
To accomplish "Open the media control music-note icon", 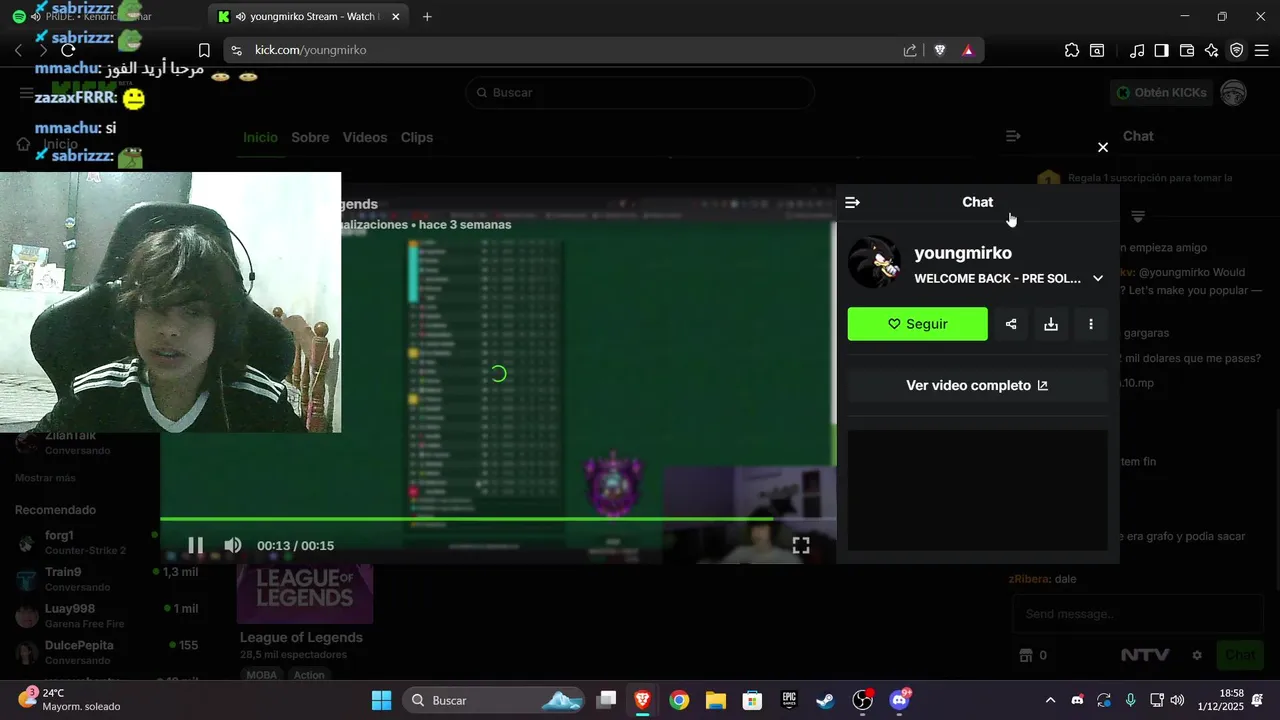I will click(x=1137, y=50).
